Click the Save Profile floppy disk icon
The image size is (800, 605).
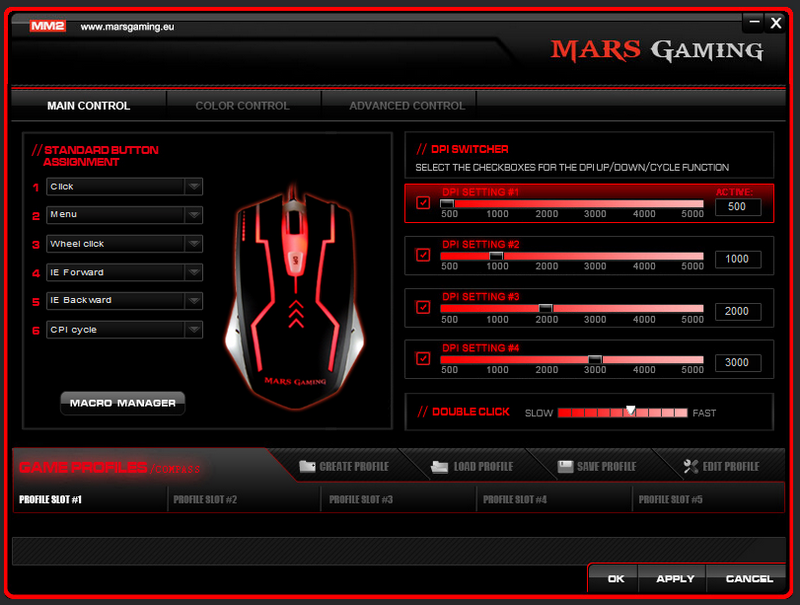tap(565, 466)
